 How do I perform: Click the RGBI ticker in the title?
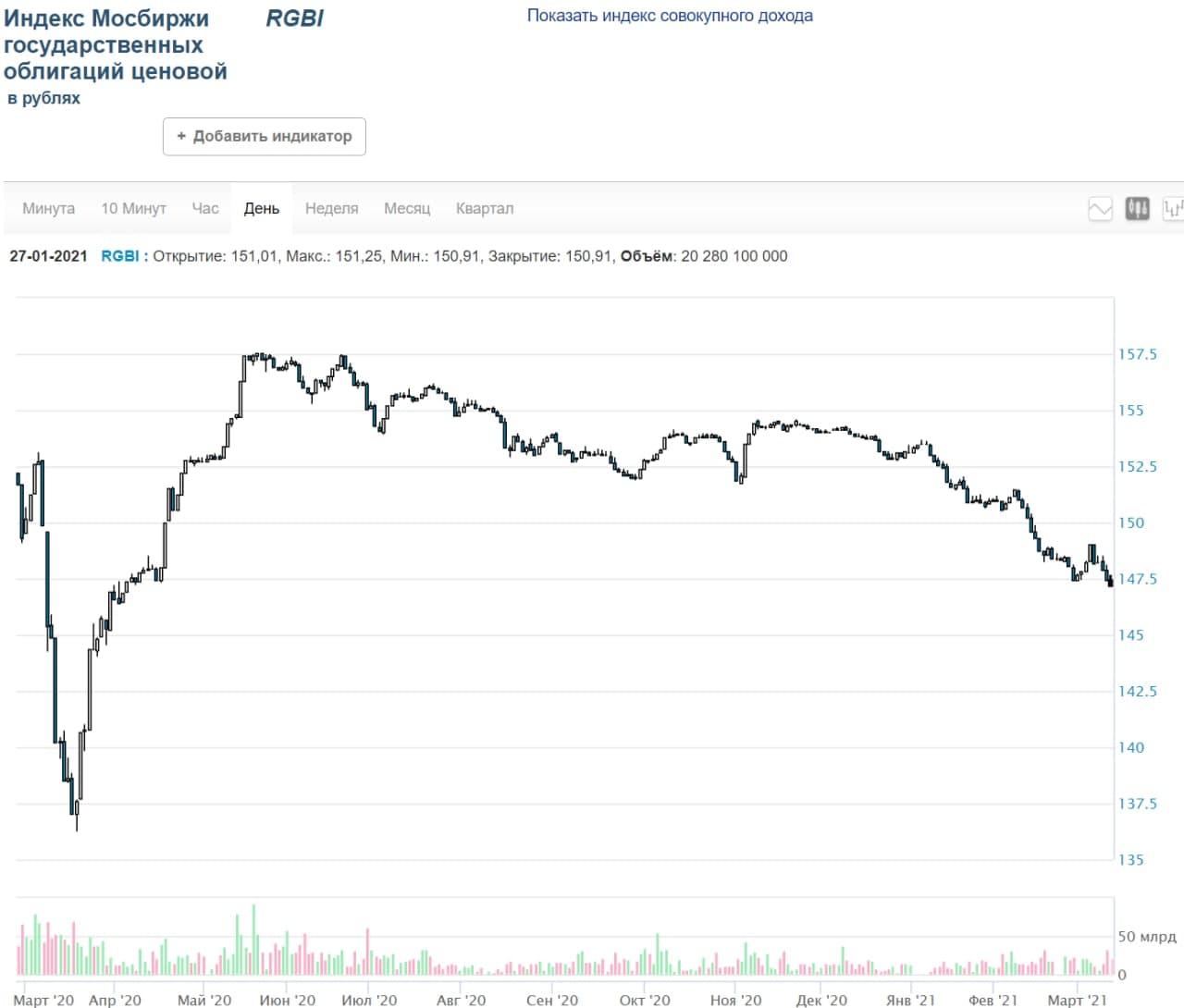point(294,18)
